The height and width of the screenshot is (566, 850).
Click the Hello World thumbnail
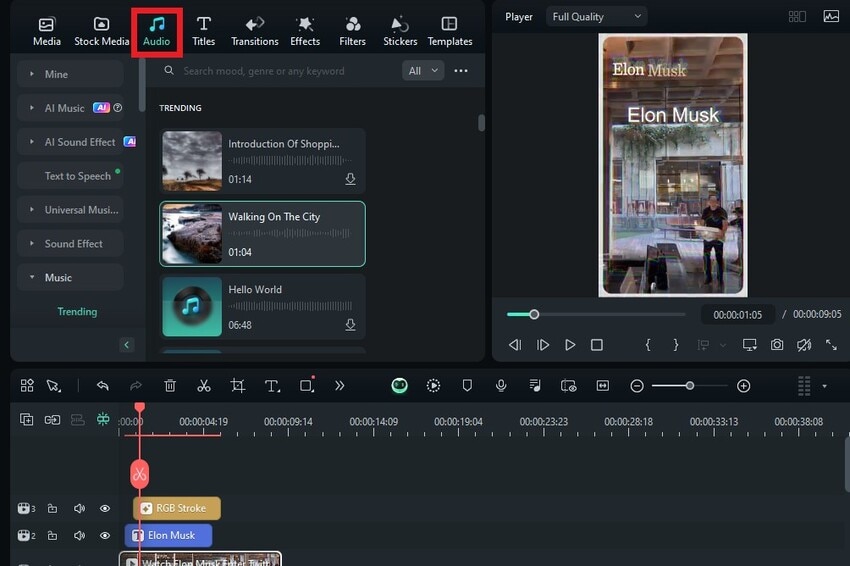pyautogui.click(x=192, y=307)
